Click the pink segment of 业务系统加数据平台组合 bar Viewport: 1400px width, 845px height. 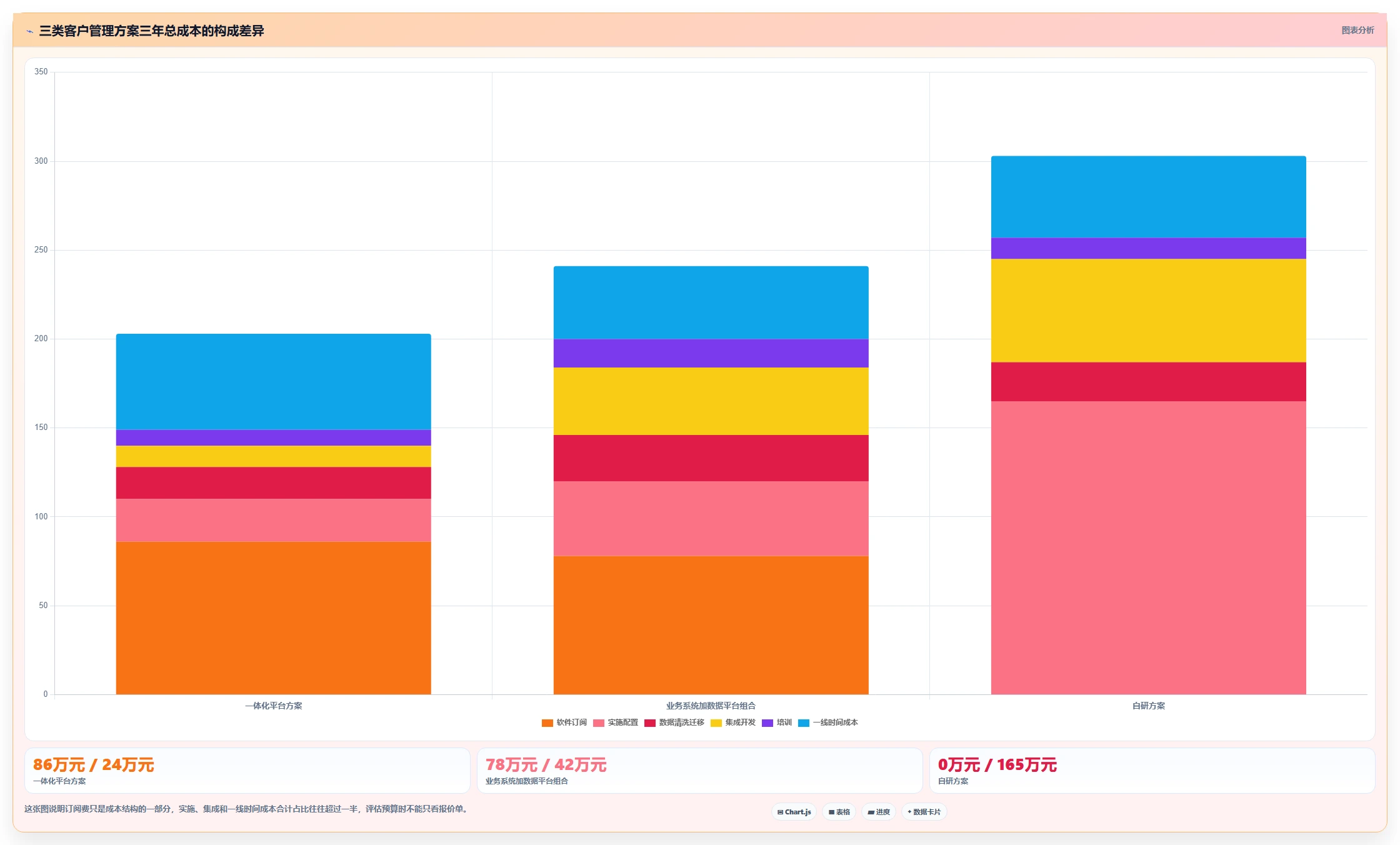pos(711,518)
